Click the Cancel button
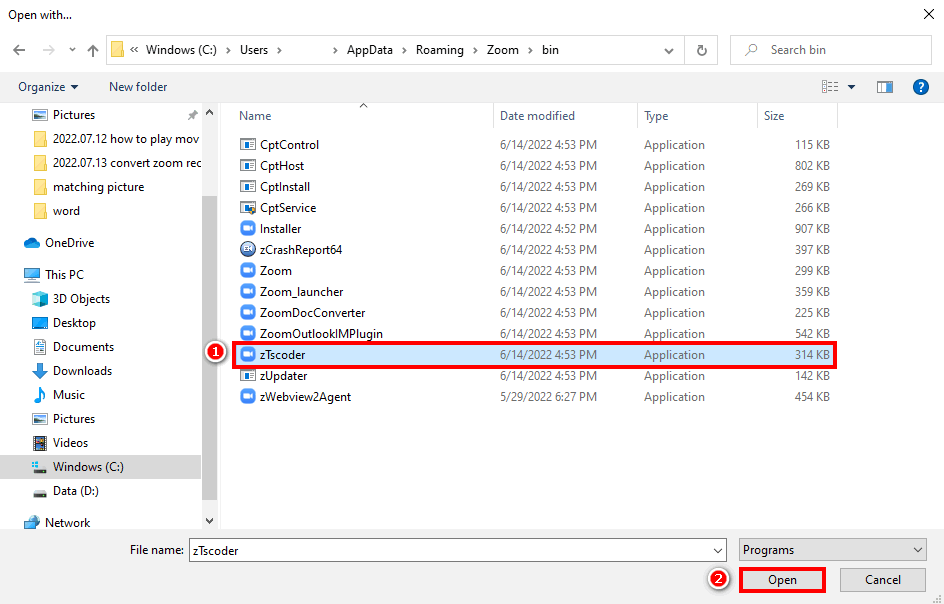 tap(882, 580)
